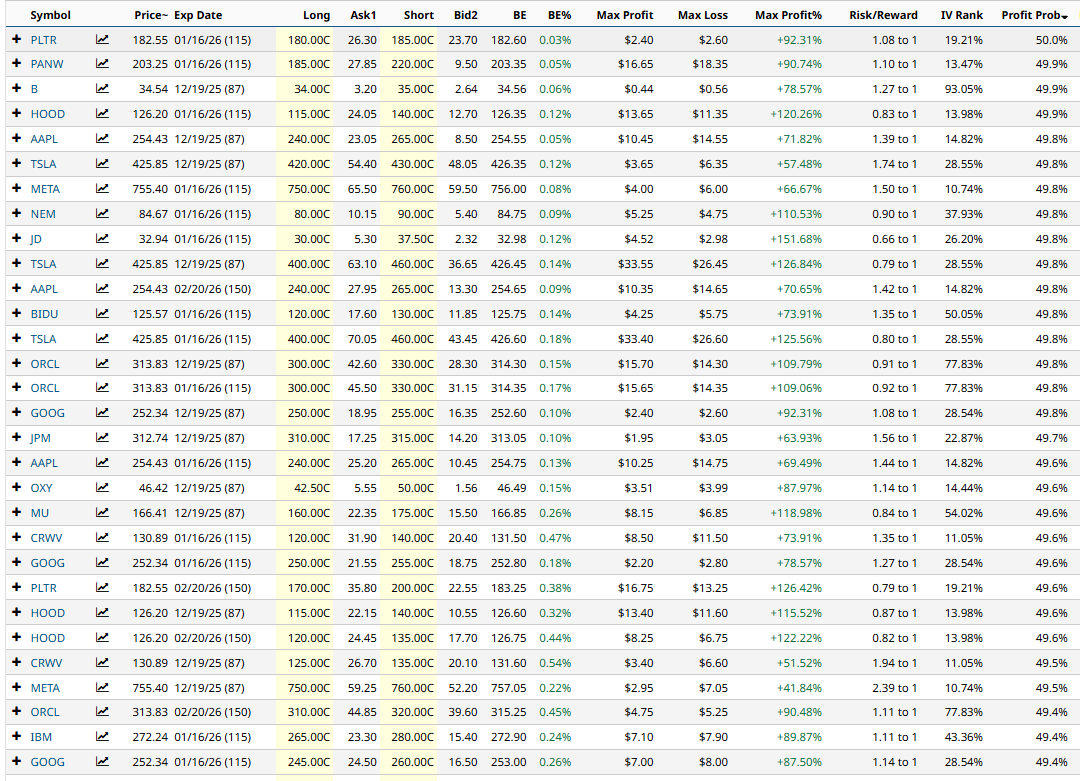Image resolution: width=1080 pixels, height=781 pixels.
Task: Open the chart icon for NEM
Action: click(102, 214)
